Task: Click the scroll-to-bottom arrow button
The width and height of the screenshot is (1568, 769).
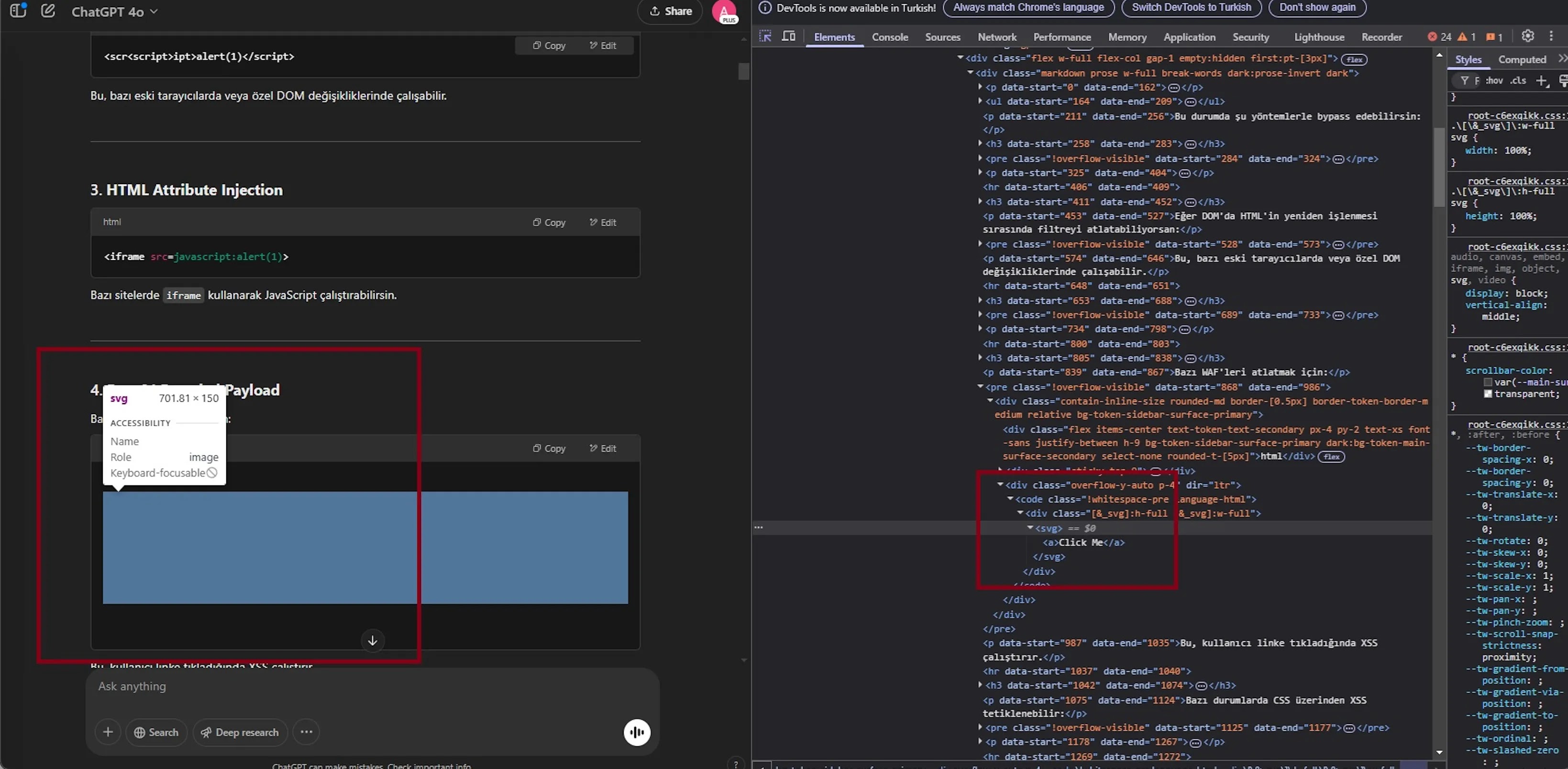Action: point(373,641)
